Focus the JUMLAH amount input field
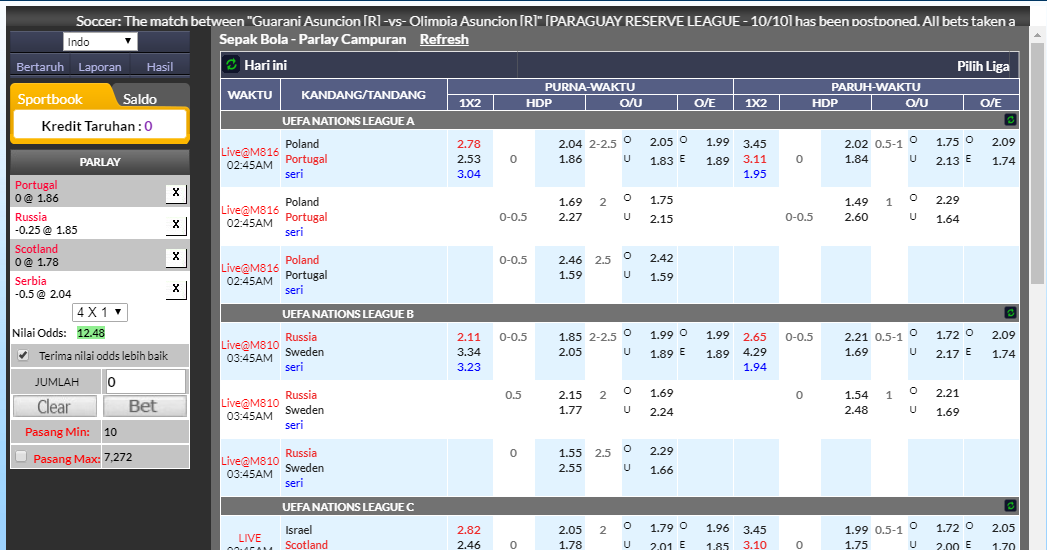The height and width of the screenshot is (550, 1047). 145,382
